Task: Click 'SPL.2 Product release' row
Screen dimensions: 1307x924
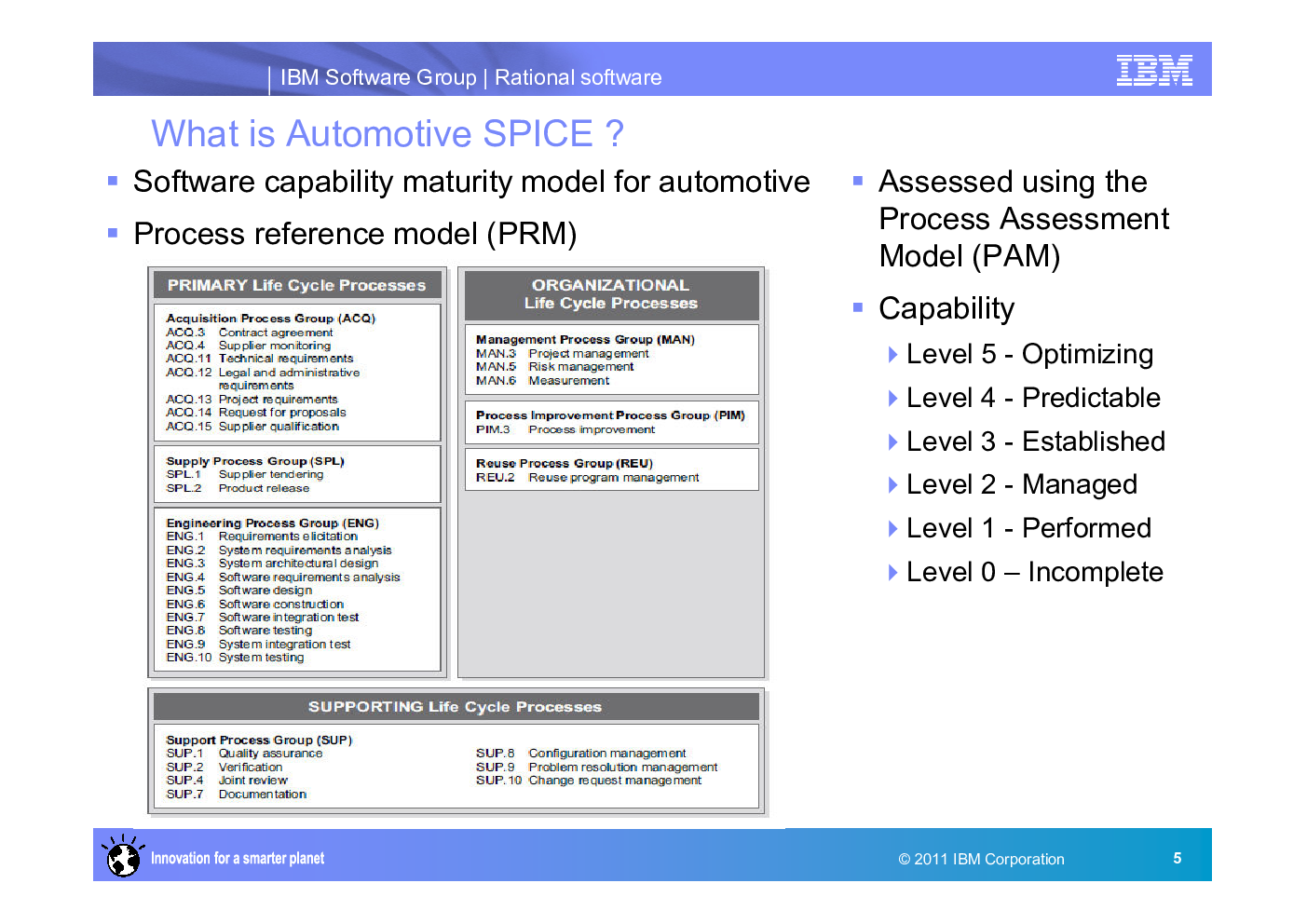Action: pyautogui.click(x=238, y=488)
